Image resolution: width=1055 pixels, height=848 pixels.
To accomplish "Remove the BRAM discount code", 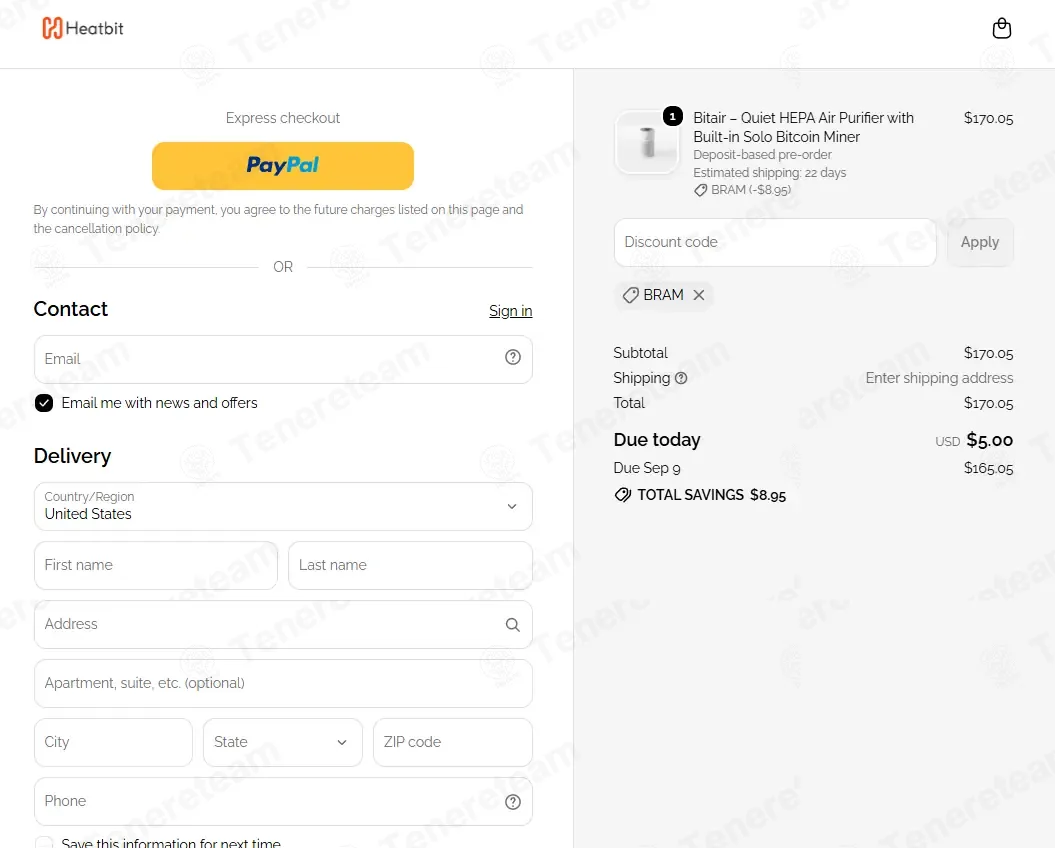I will (699, 295).
